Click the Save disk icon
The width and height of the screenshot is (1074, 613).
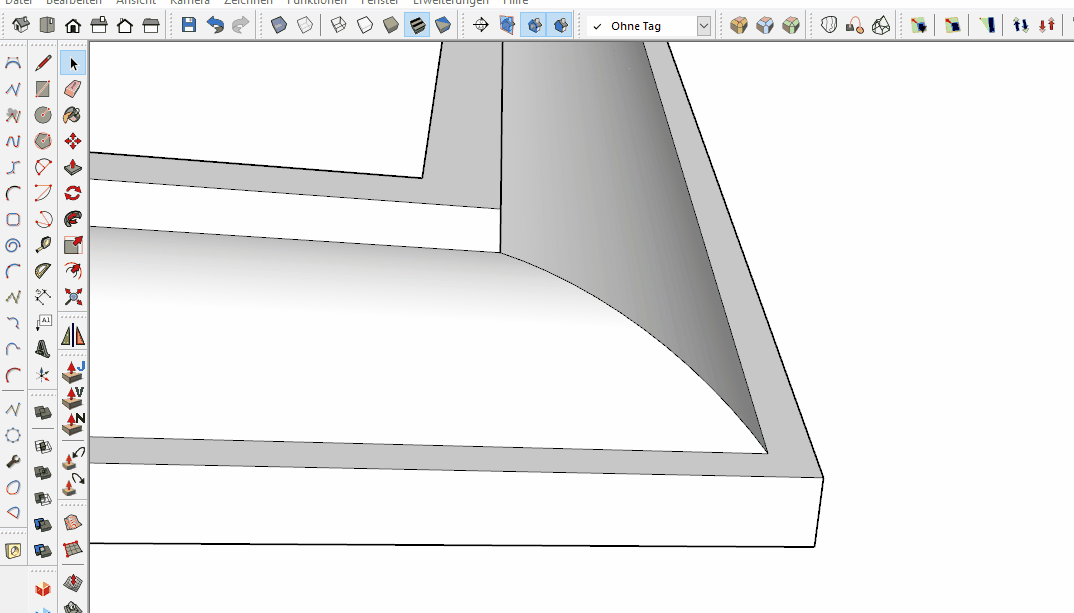click(x=189, y=25)
